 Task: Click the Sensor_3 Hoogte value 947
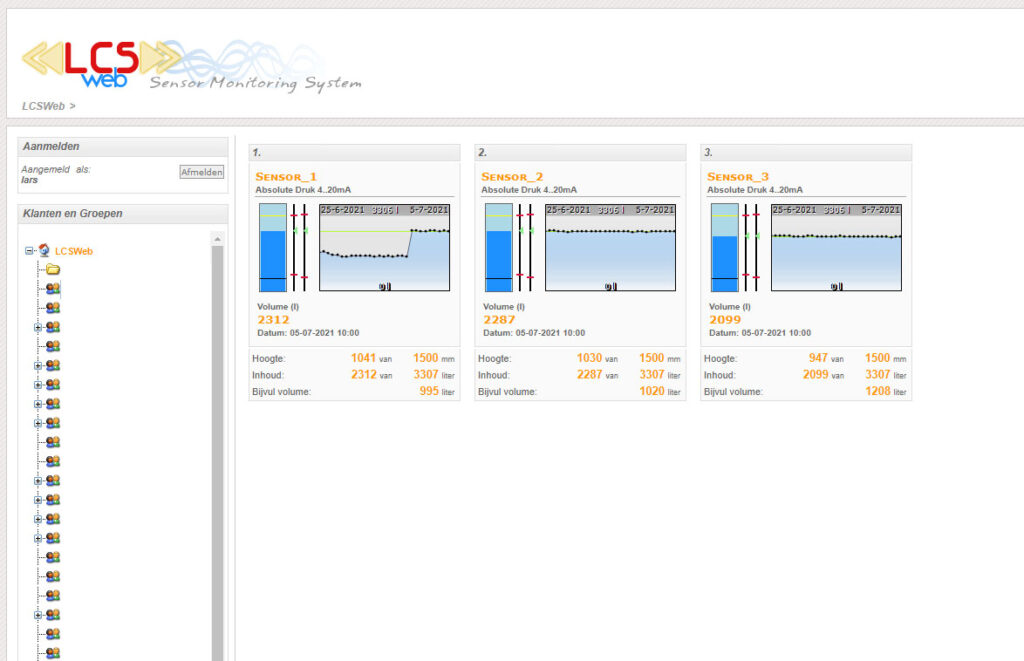tap(818, 358)
